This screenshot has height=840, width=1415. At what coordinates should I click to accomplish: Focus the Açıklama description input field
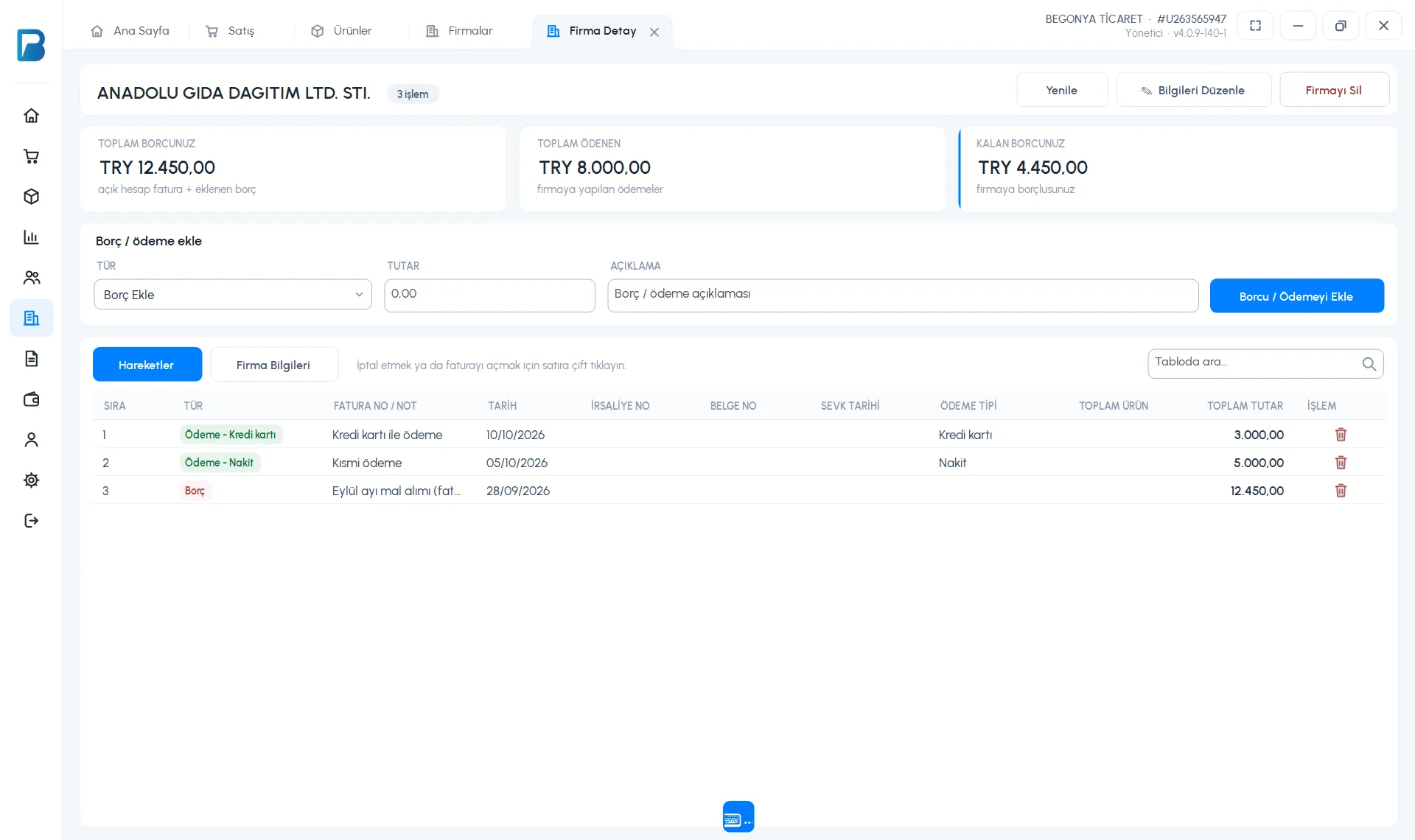coord(903,295)
